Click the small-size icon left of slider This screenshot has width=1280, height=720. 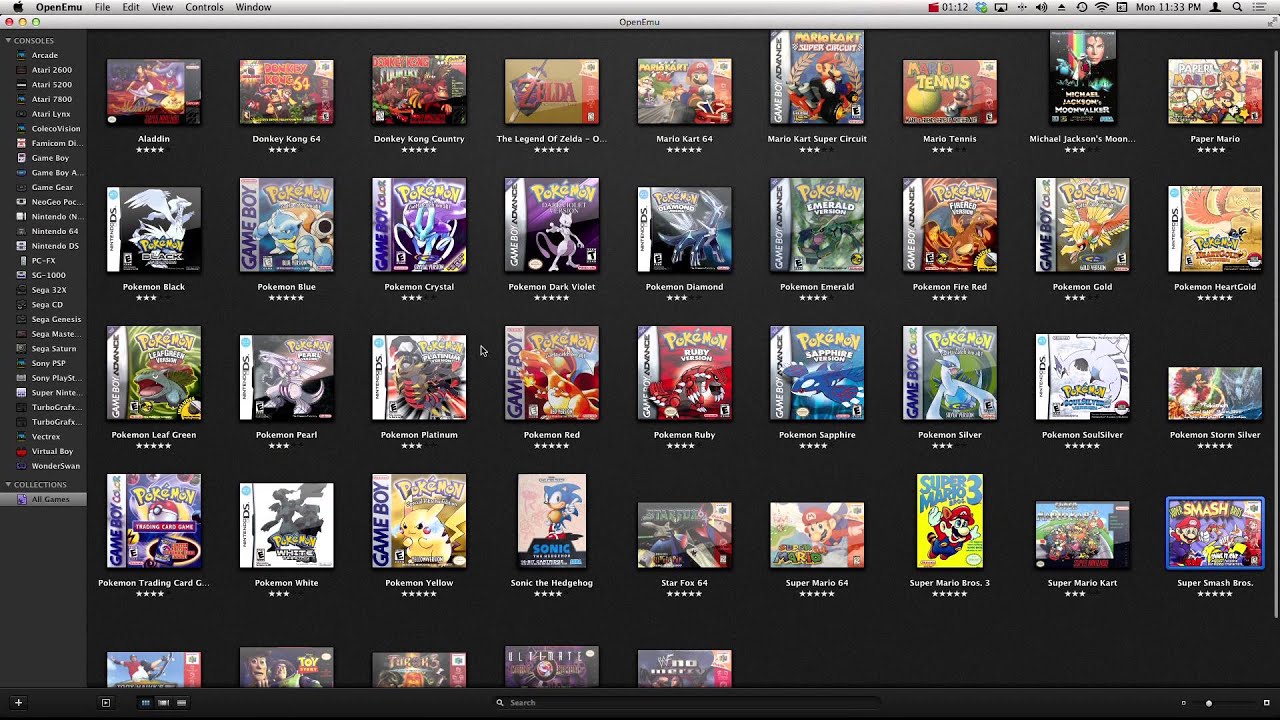[x=1183, y=703]
